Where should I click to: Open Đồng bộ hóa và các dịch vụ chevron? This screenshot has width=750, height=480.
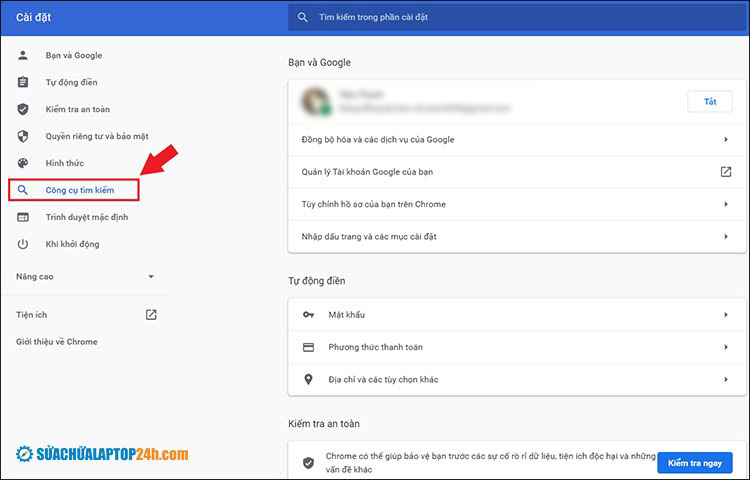[x=726, y=140]
